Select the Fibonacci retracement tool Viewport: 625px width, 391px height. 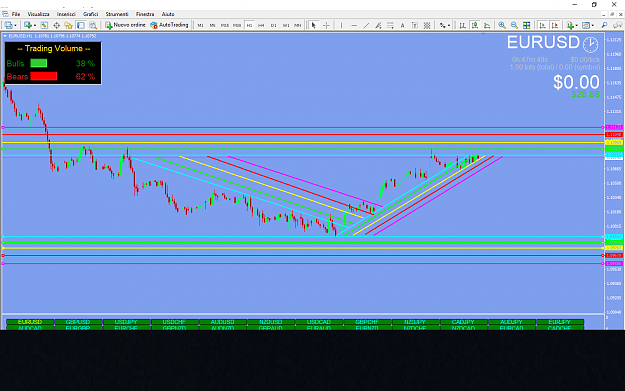click(x=390, y=25)
